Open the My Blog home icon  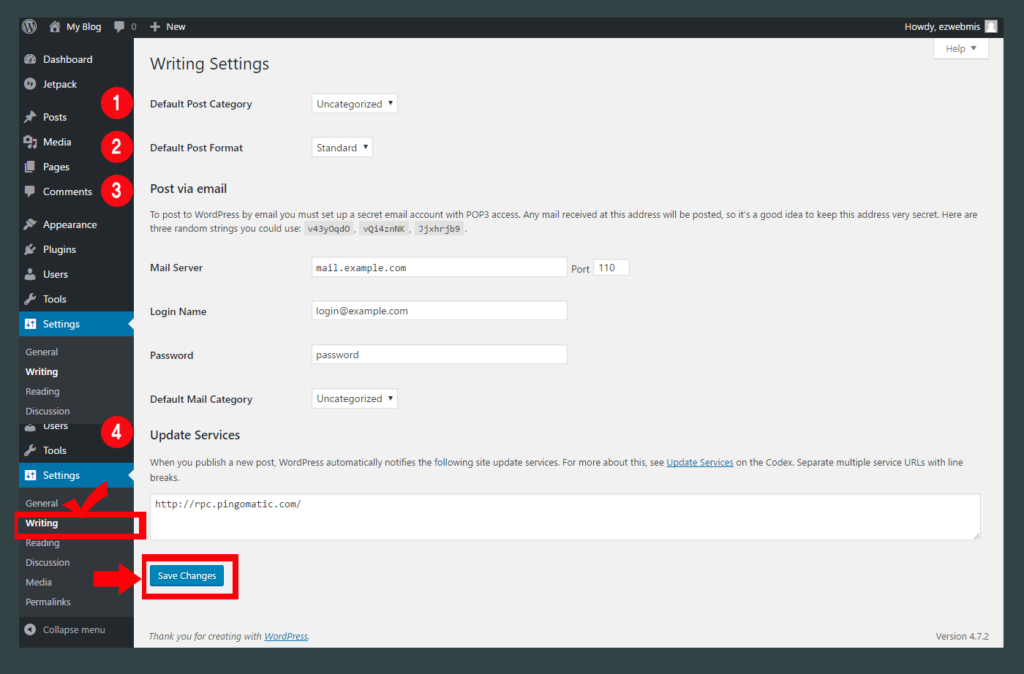coord(55,26)
